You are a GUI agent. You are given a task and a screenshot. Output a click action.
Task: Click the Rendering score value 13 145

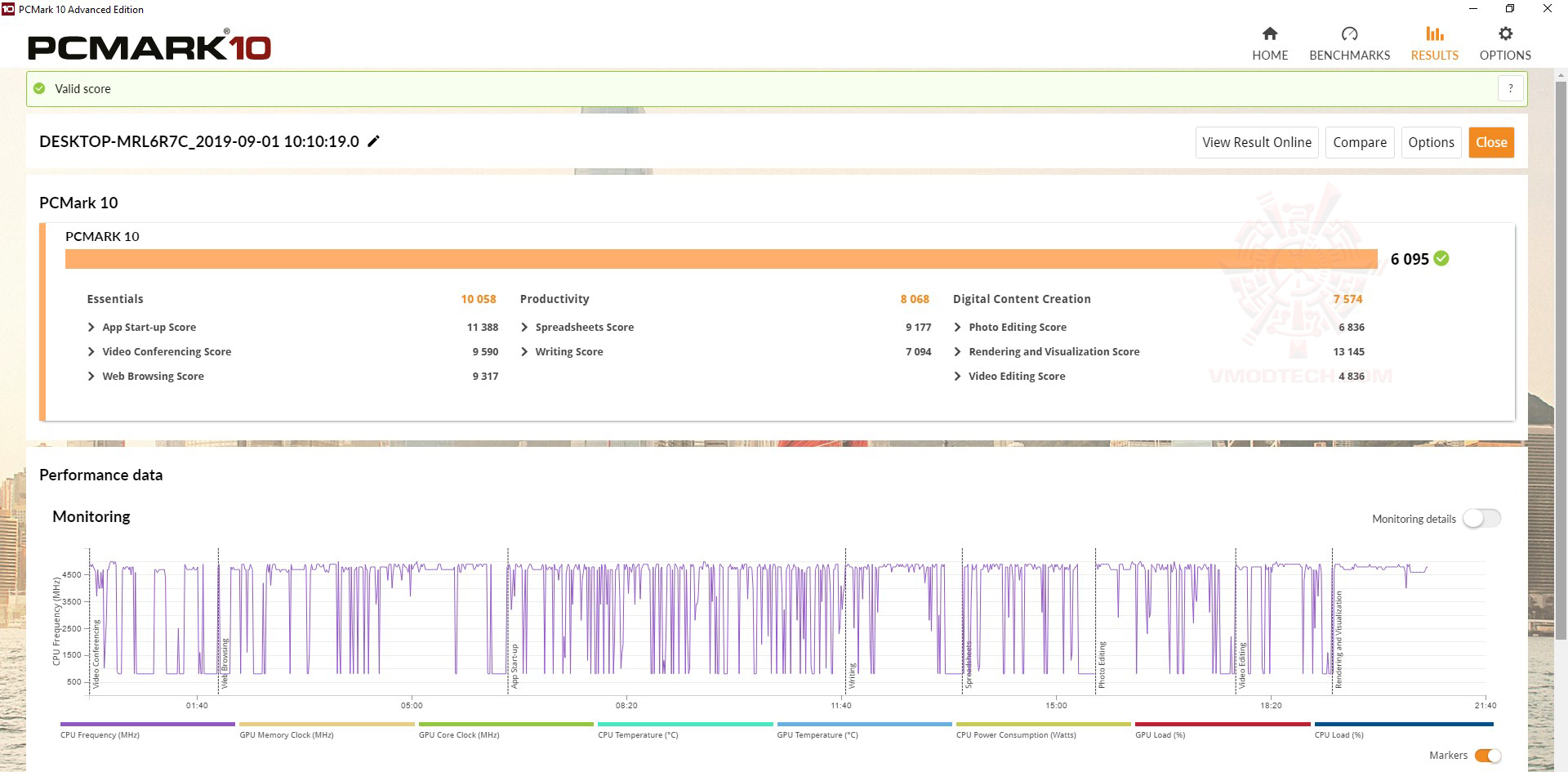point(1348,351)
